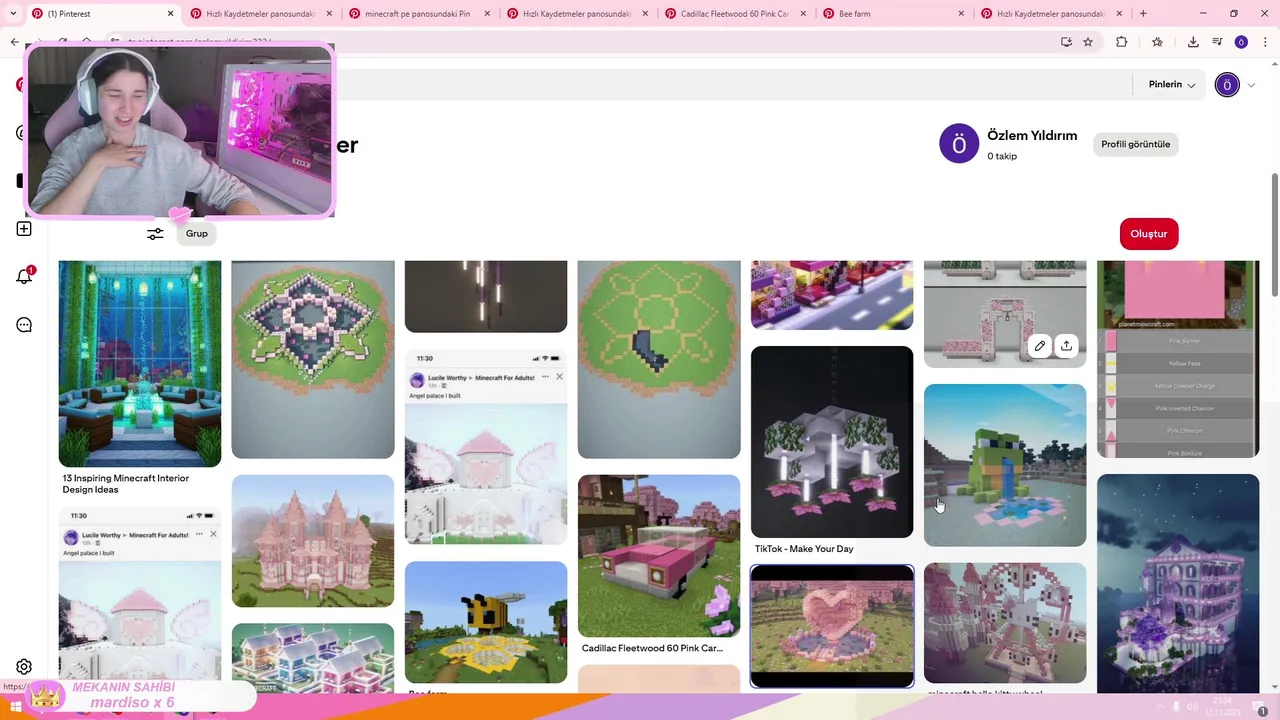Open the Minecraft bee build pin
This screenshot has height=720, width=1280.
(486, 622)
